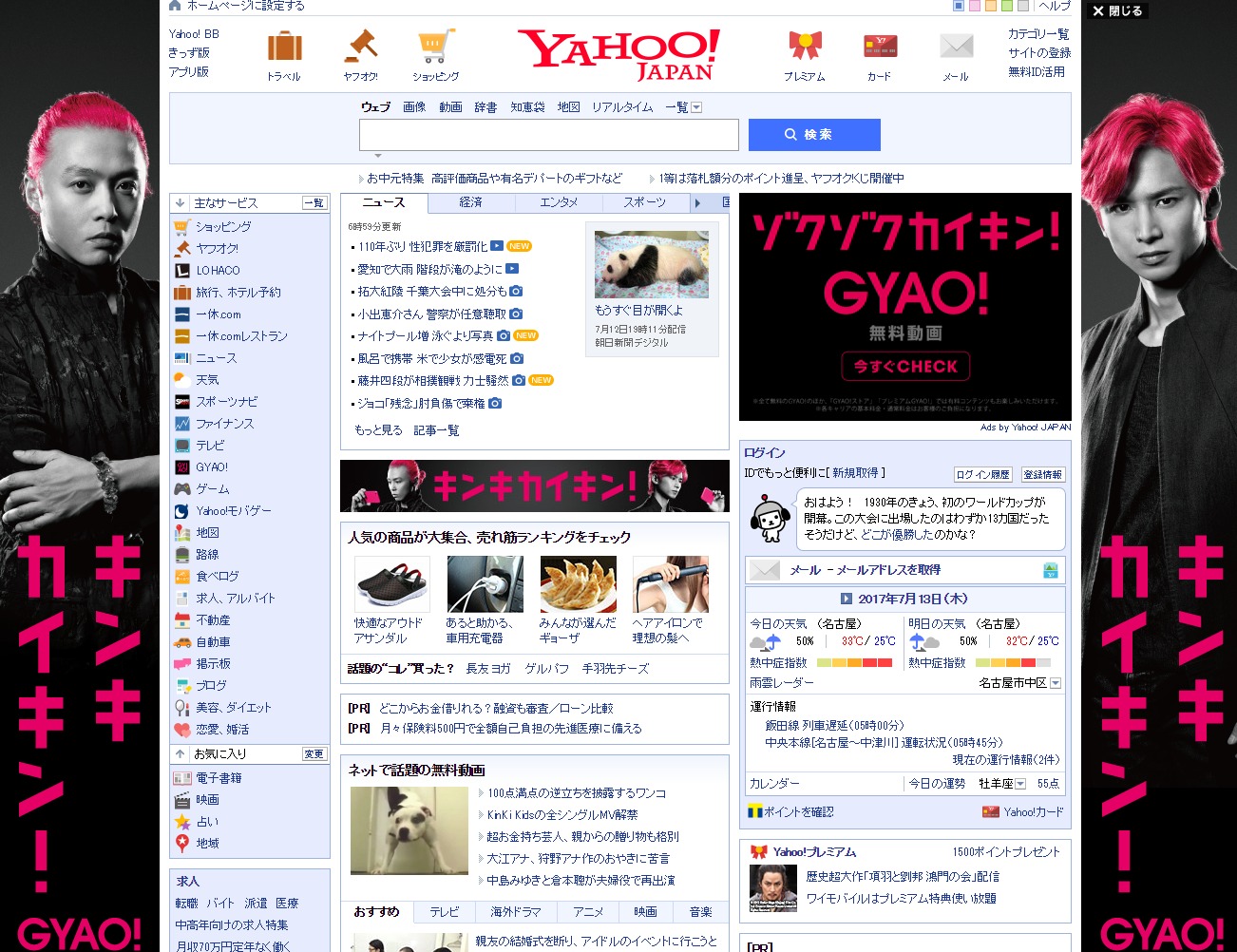
Task: Open the panda photo thumbnail
Action: pos(652,264)
